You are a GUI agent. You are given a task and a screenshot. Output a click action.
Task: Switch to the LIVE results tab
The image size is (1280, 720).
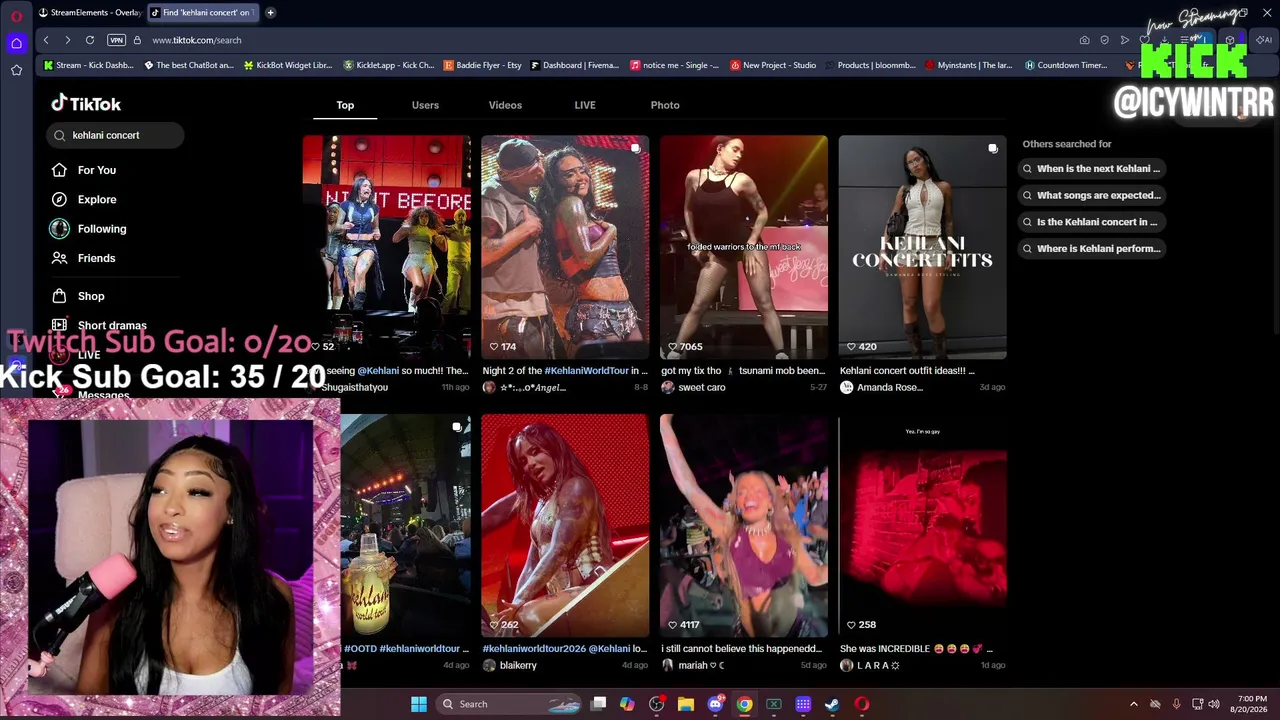(585, 105)
